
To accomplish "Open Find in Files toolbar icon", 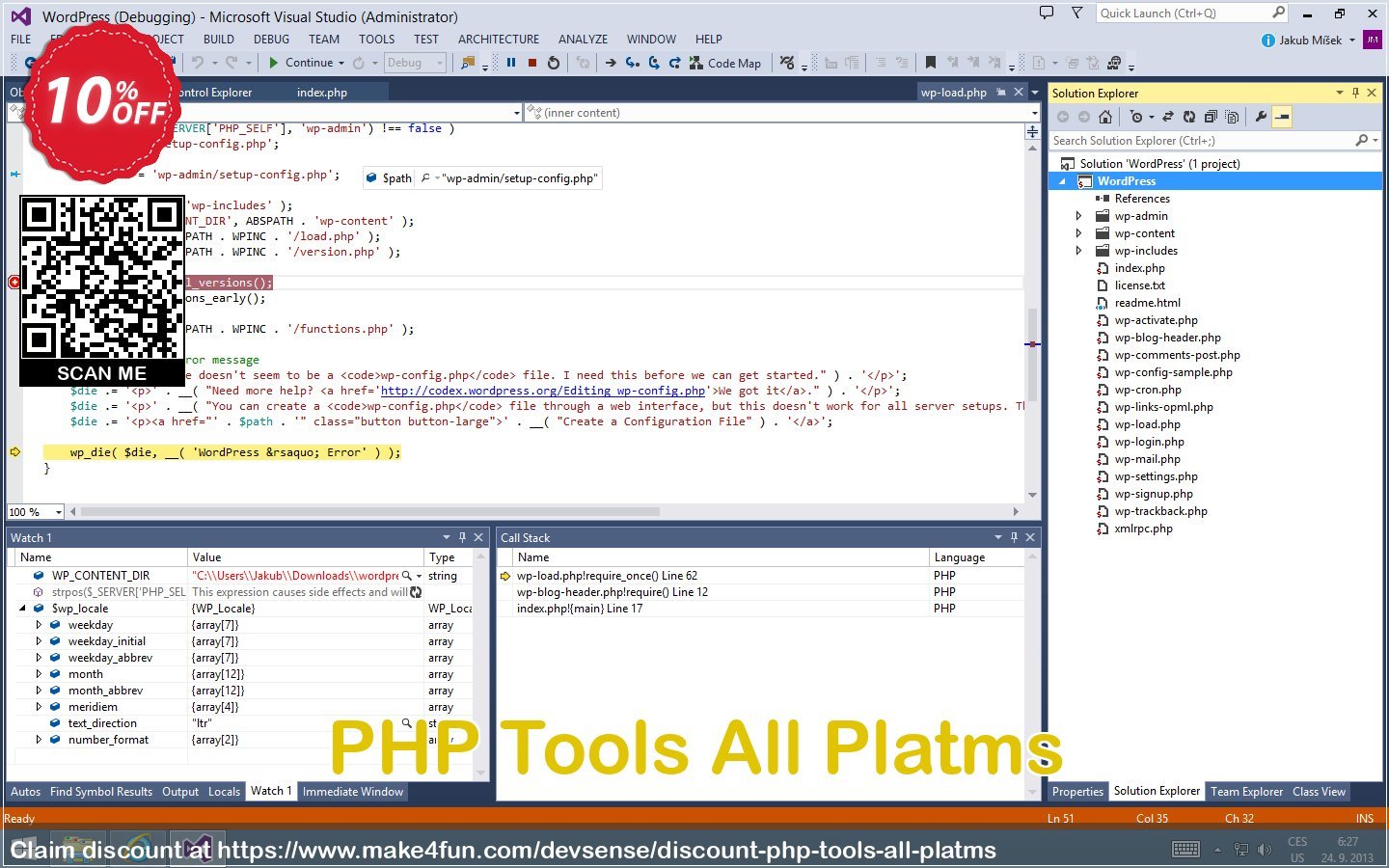I will click(x=468, y=63).
